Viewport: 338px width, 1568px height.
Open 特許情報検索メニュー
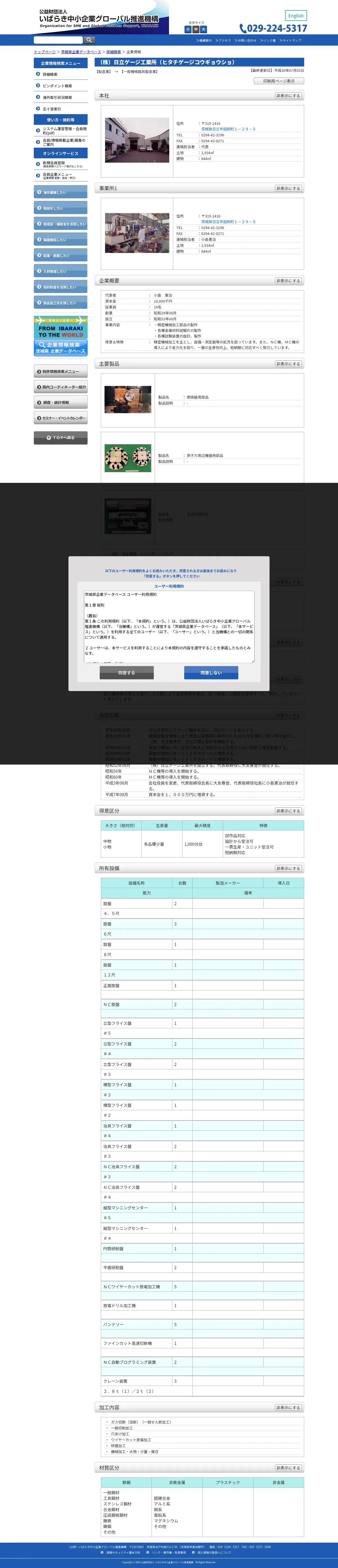pyautogui.click(x=60, y=371)
